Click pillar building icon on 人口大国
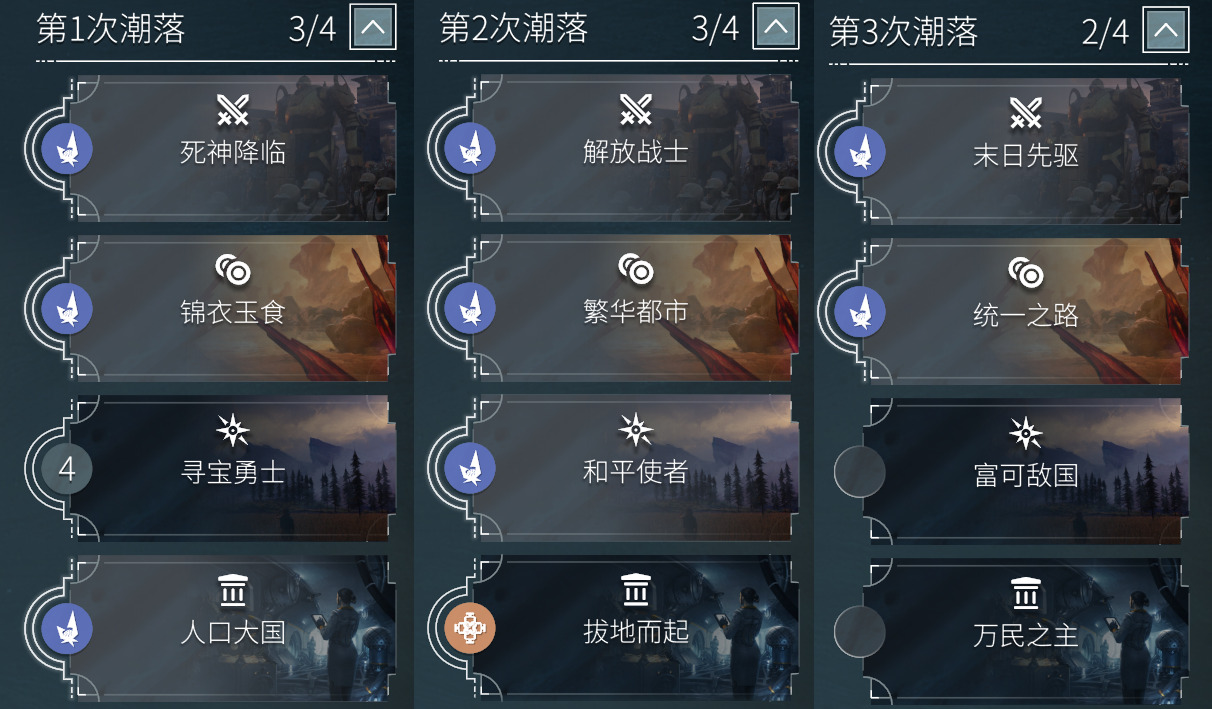This screenshot has height=709, width=1212. 232,591
